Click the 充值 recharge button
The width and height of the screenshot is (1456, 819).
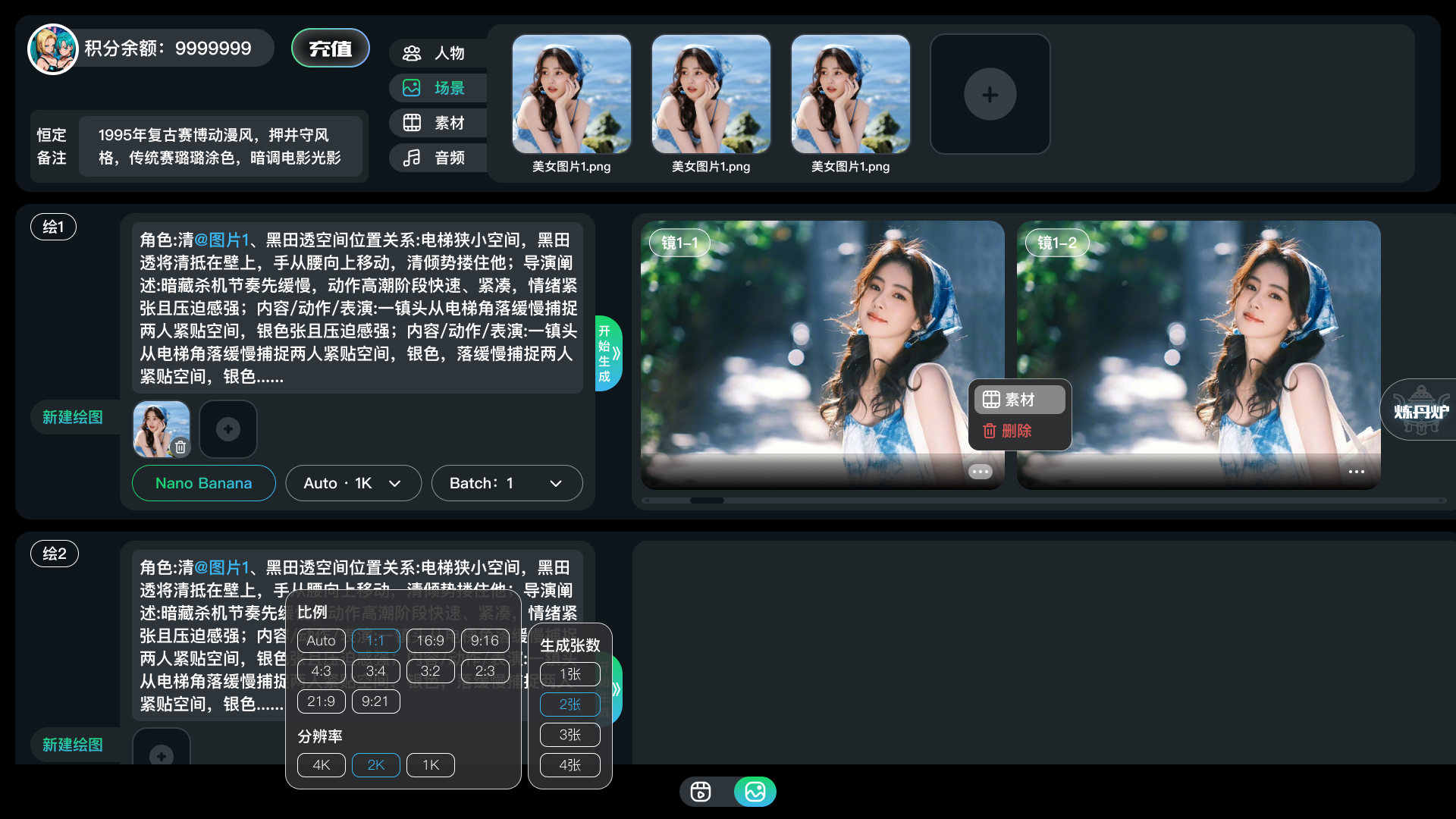point(330,47)
